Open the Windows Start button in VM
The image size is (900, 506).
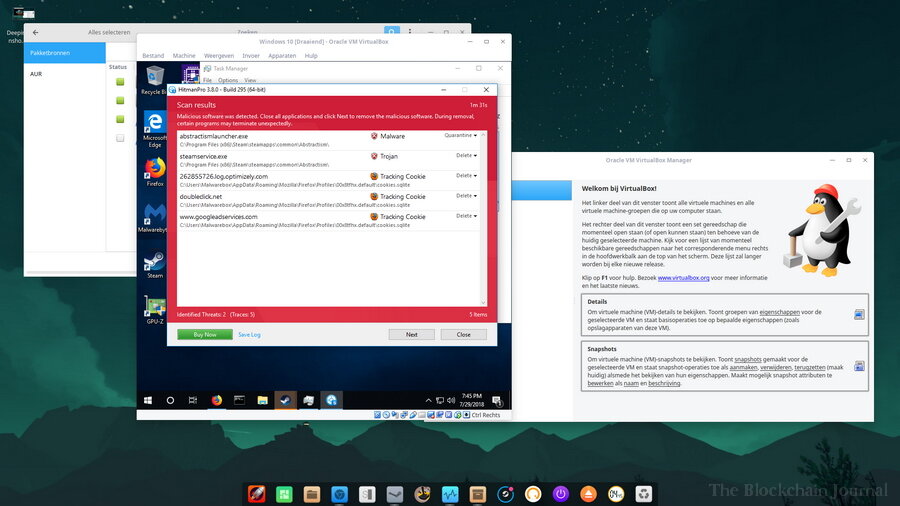point(148,400)
